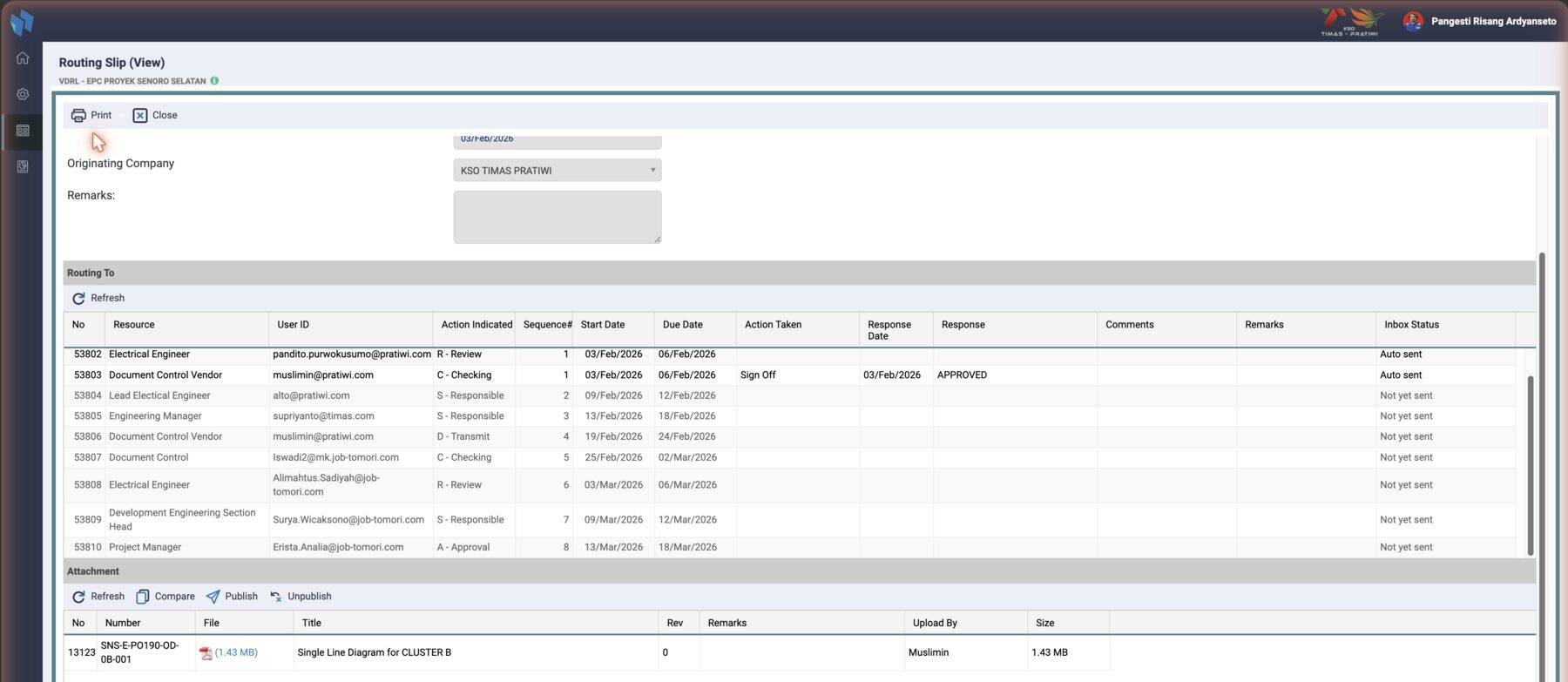Open the user name Pangesti Risang Ardyanseto

pyautogui.click(x=1493, y=21)
